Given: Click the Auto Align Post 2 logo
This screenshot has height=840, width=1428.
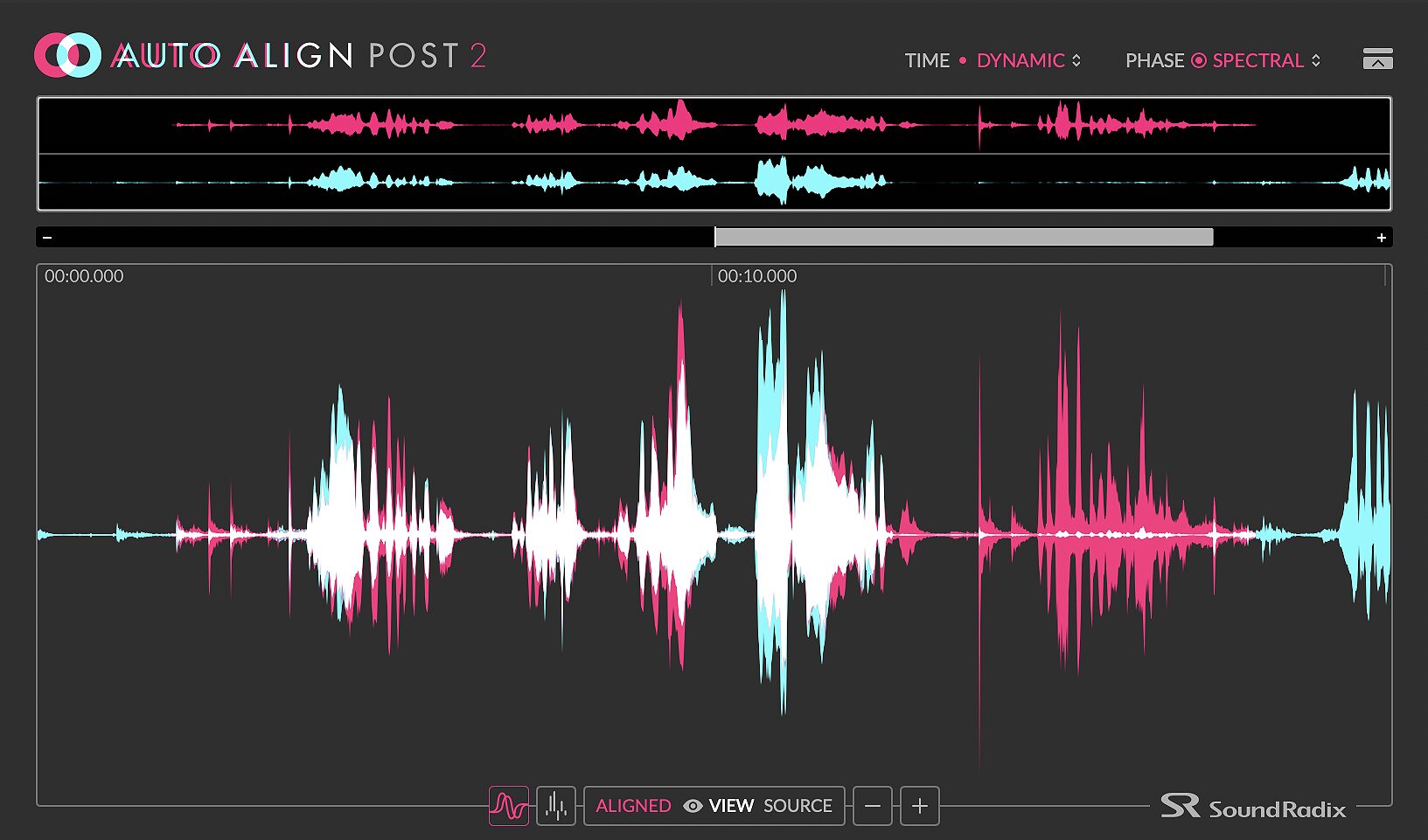Looking at the screenshot, I should pos(261,55).
